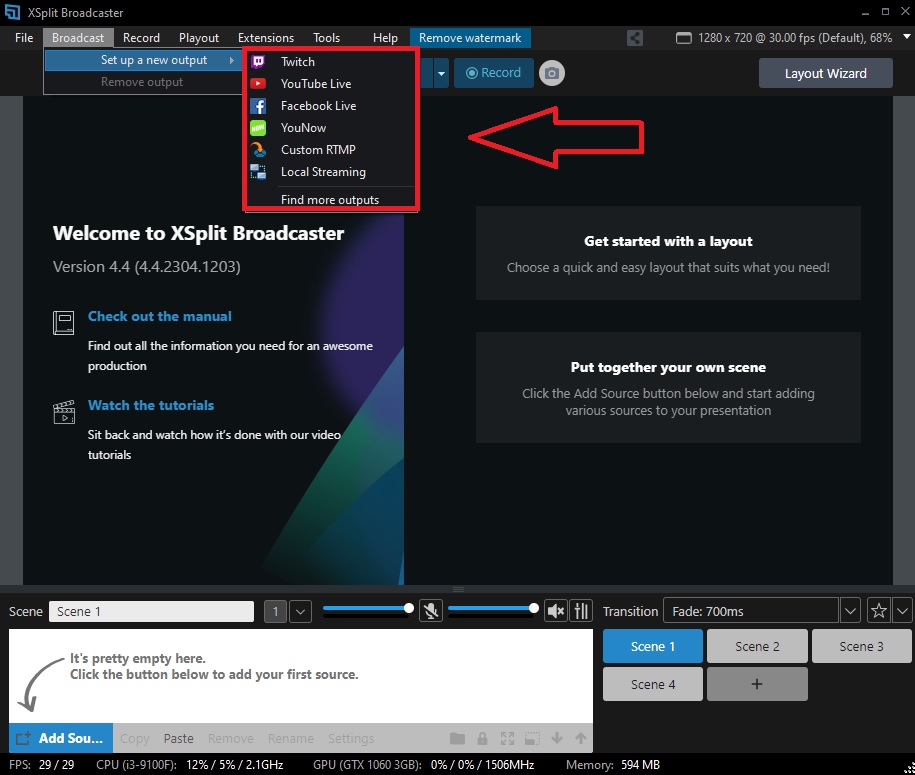Image resolution: width=915 pixels, height=775 pixels.
Task: Edit the Scene 1 name field
Action: point(151,612)
